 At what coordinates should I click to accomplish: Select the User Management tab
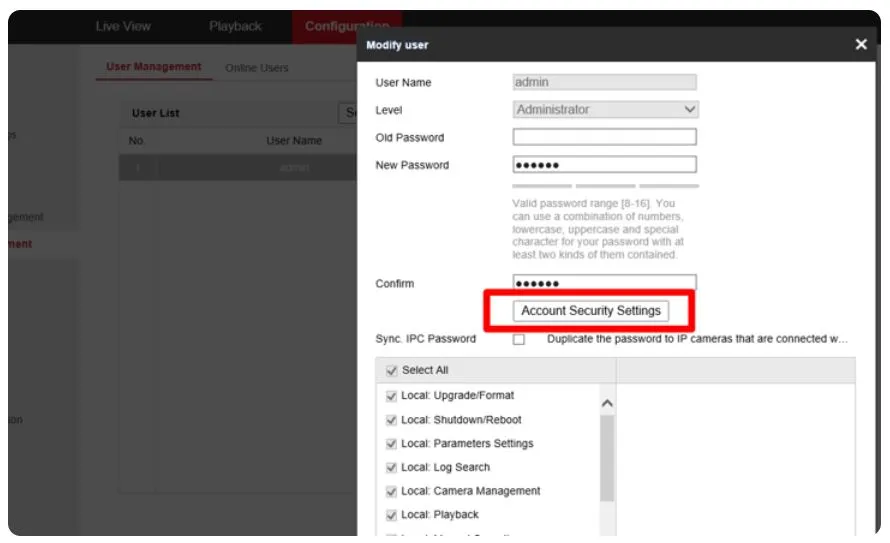click(x=154, y=67)
